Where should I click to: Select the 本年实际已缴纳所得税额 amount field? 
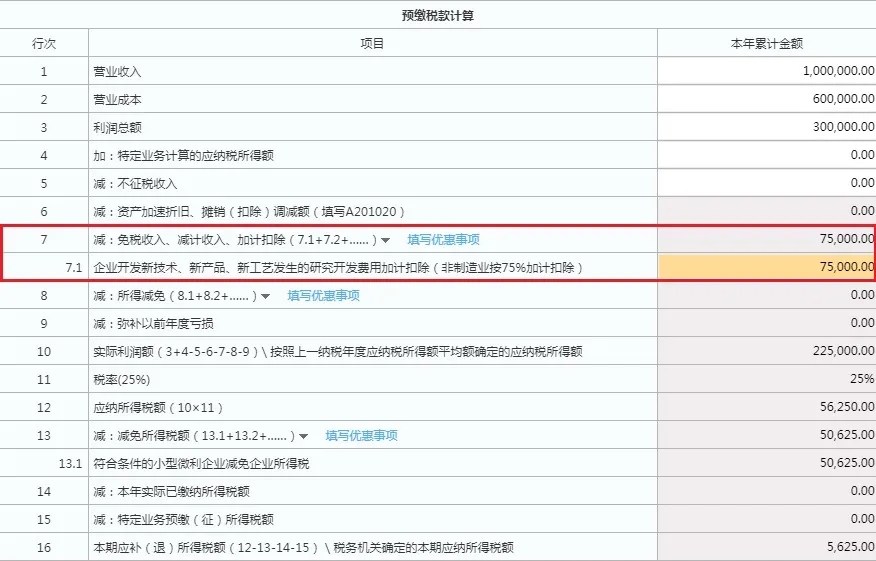click(x=766, y=492)
